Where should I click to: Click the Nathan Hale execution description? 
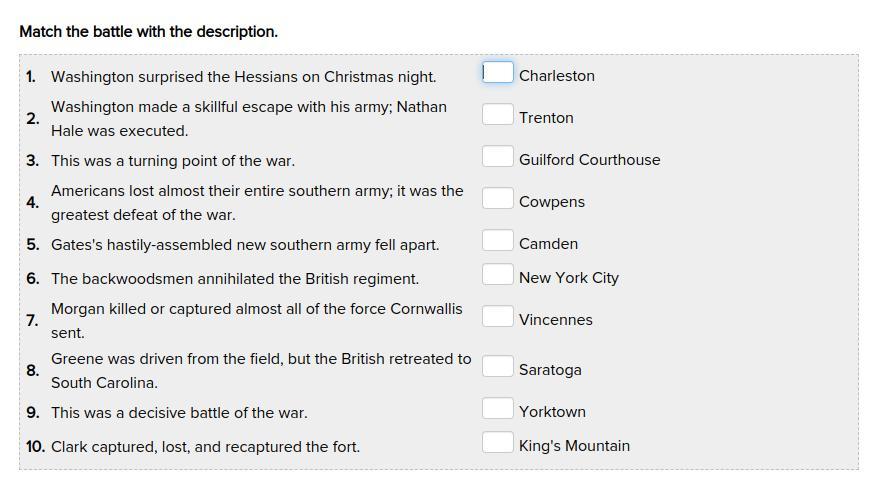click(x=249, y=119)
